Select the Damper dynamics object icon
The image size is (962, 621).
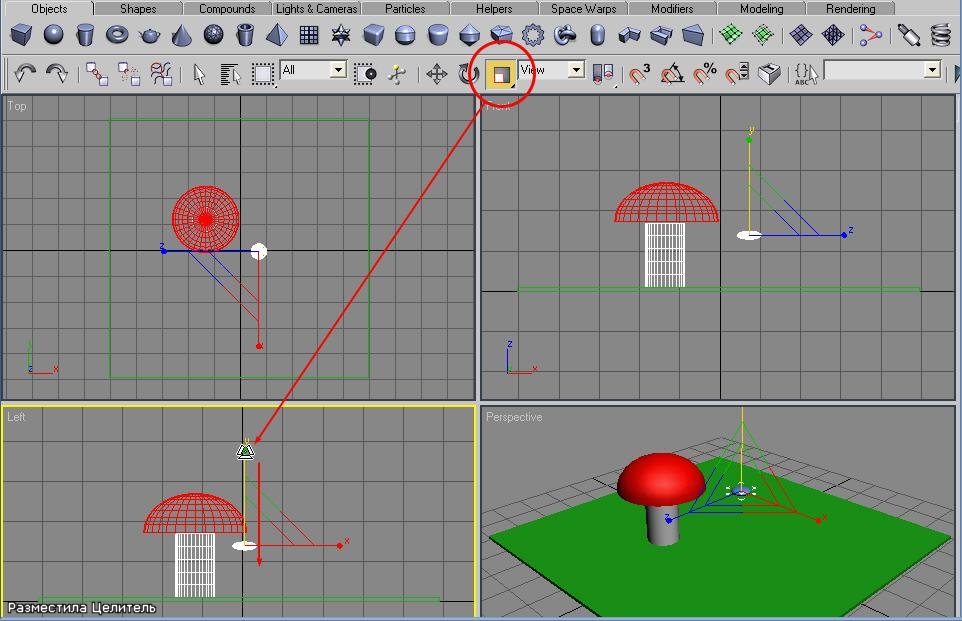coord(908,35)
